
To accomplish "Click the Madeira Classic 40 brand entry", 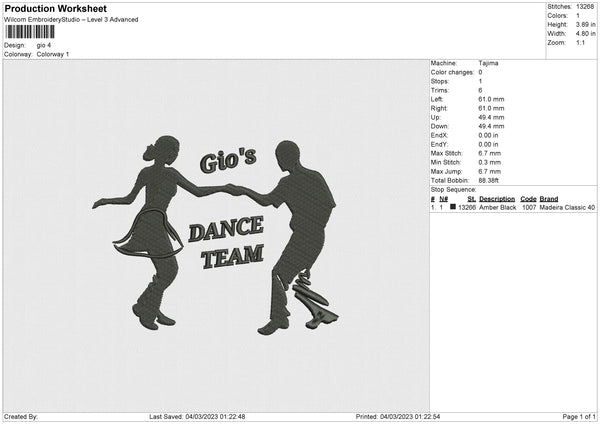I will coord(568,208).
